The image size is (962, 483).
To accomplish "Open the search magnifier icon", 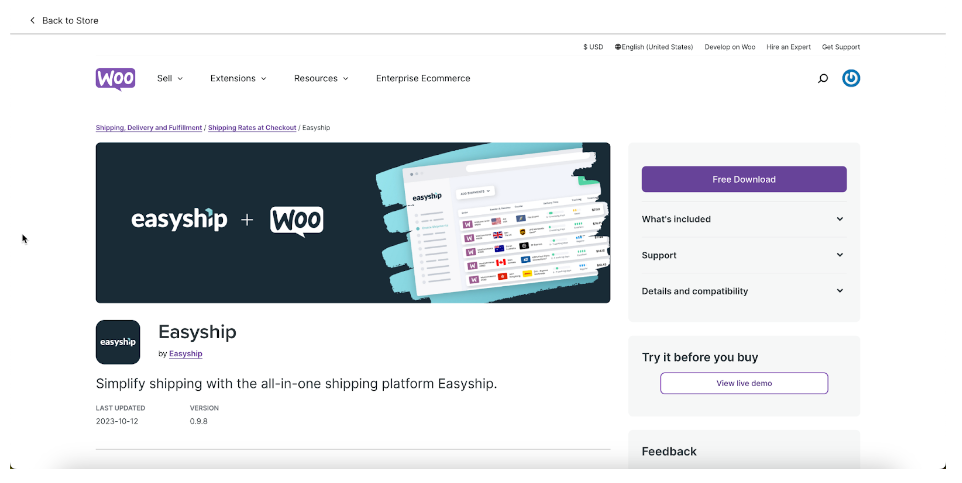I will (823, 79).
